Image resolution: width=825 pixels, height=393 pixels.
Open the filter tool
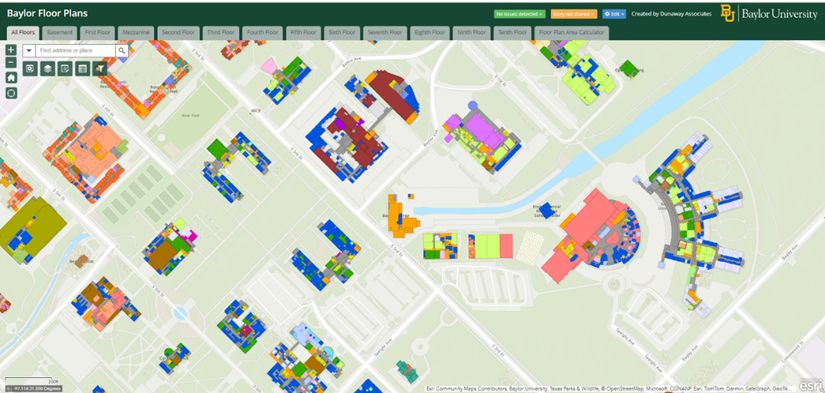pyautogui.click(x=99, y=68)
